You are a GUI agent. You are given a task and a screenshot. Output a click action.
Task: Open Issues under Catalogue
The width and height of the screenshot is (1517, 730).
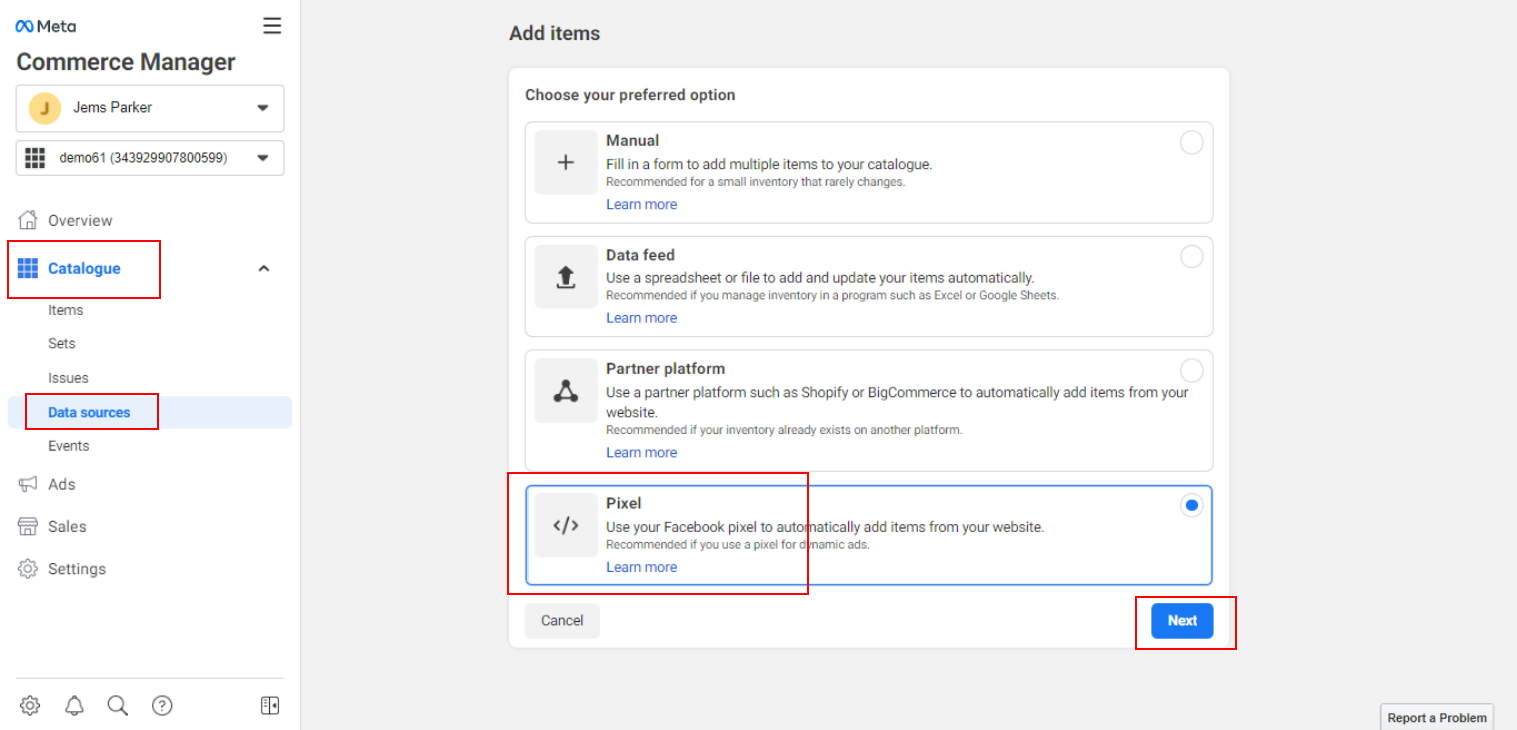coord(68,378)
